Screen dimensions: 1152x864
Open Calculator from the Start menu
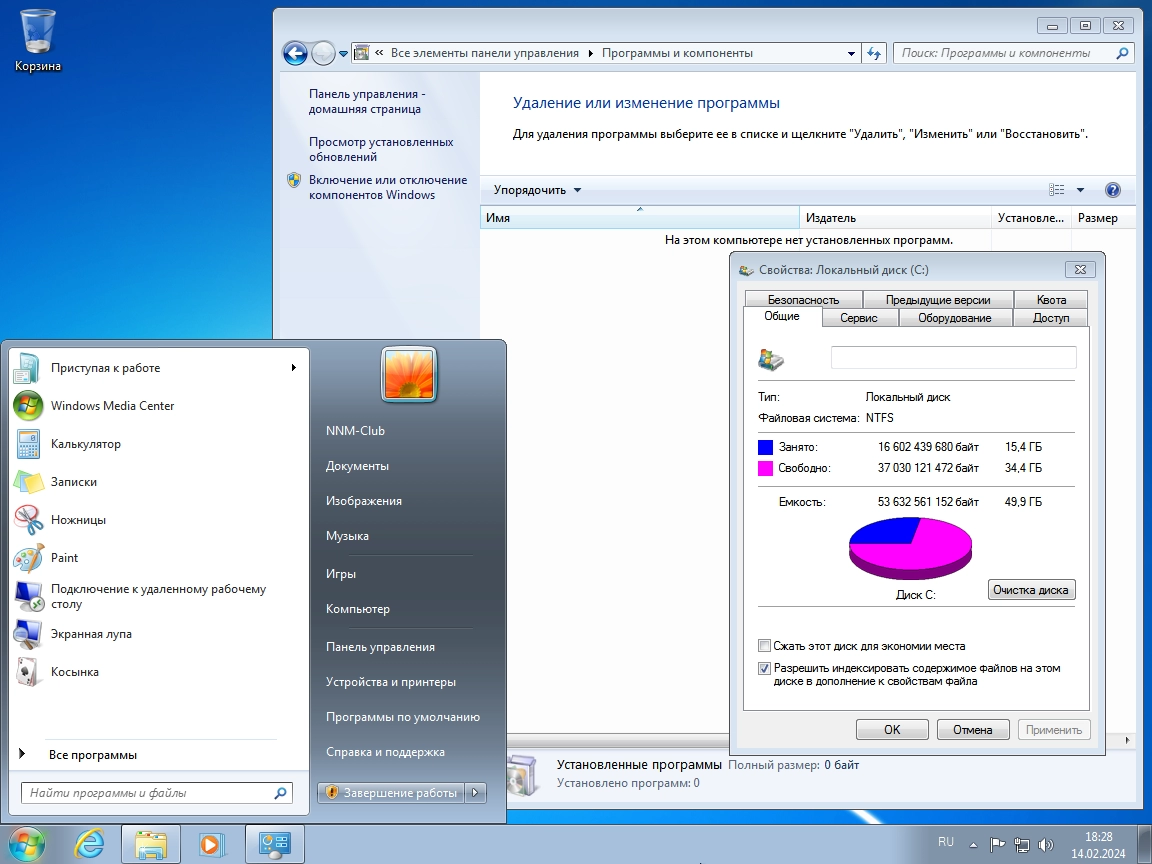pos(85,444)
